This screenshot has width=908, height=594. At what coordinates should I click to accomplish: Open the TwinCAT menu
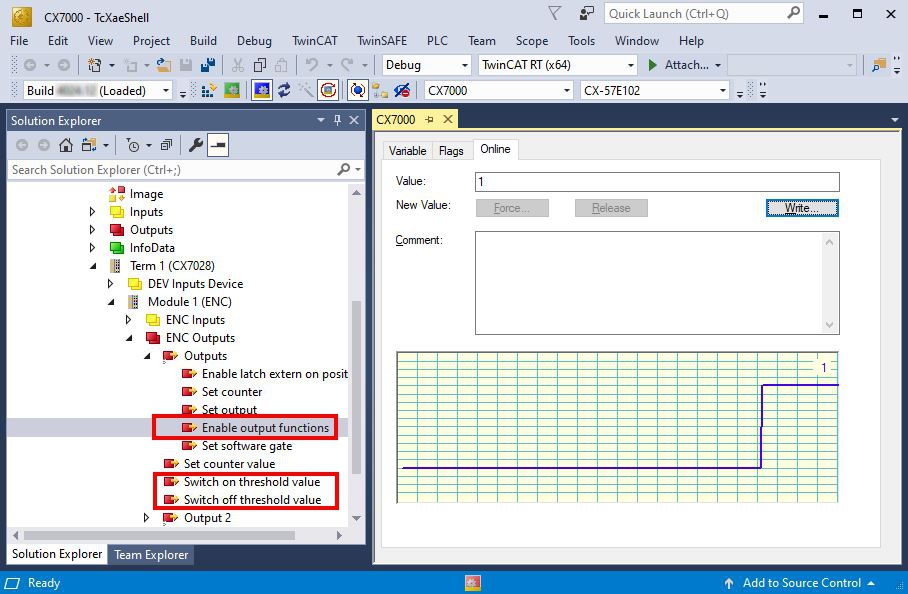[x=314, y=41]
